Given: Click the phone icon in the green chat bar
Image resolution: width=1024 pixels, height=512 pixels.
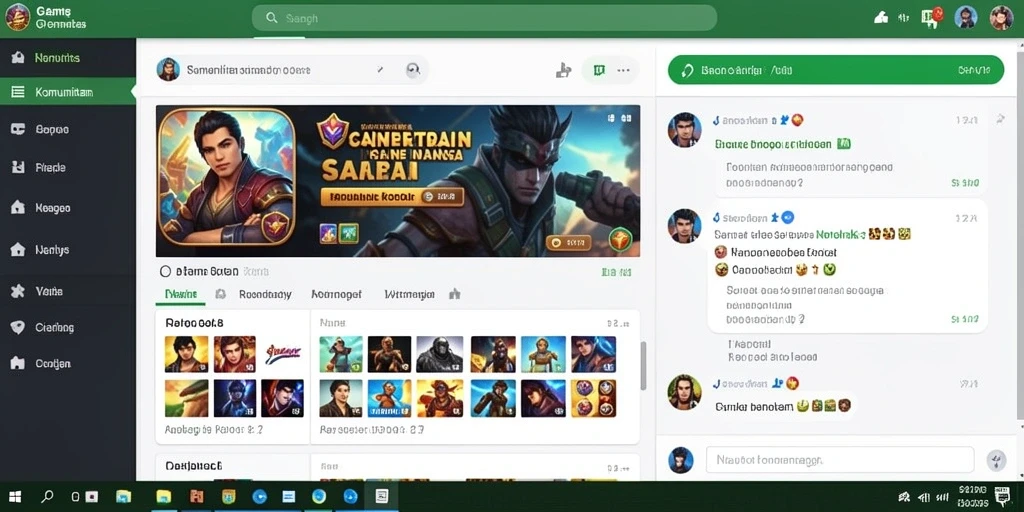Looking at the screenshot, I should point(686,70).
